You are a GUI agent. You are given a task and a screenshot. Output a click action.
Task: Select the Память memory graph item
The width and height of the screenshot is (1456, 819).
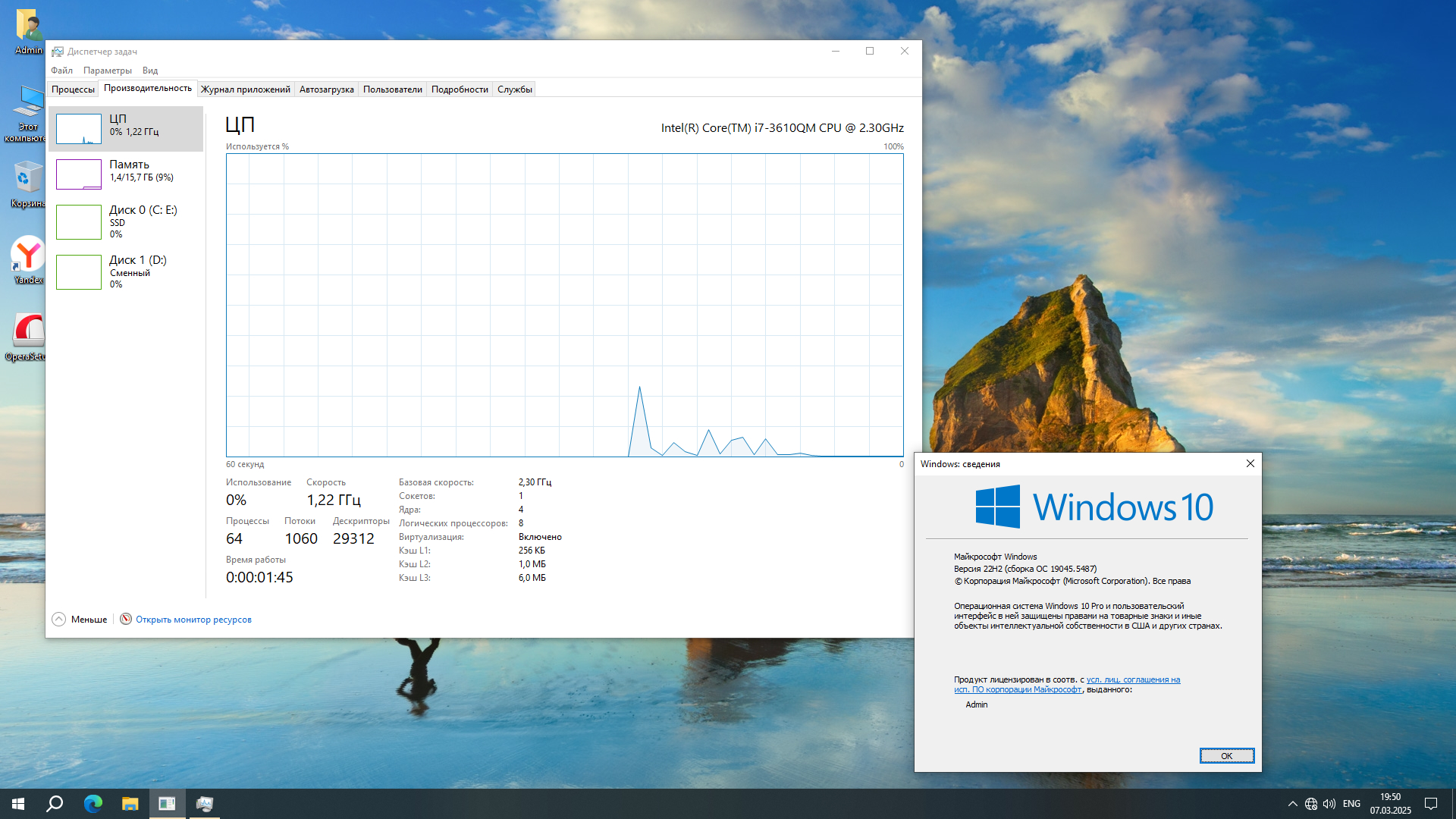pyautogui.click(x=79, y=174)
